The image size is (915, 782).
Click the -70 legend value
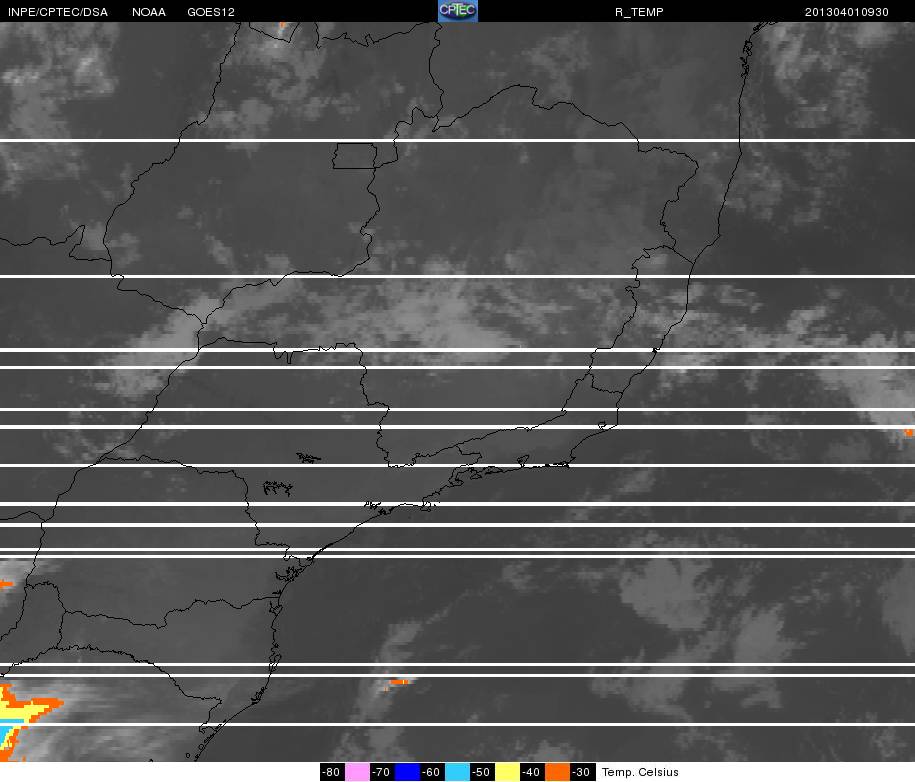pyautogui.click(x=382, y=772)
